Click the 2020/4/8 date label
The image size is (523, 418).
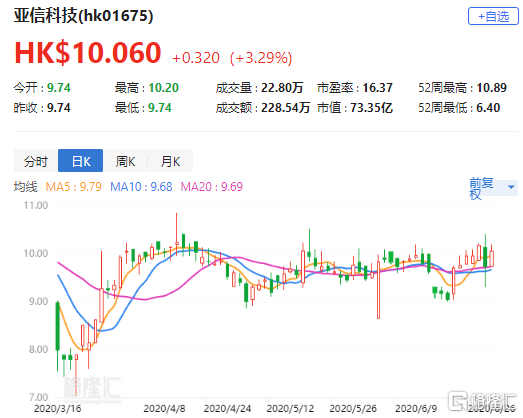point(164,408)
